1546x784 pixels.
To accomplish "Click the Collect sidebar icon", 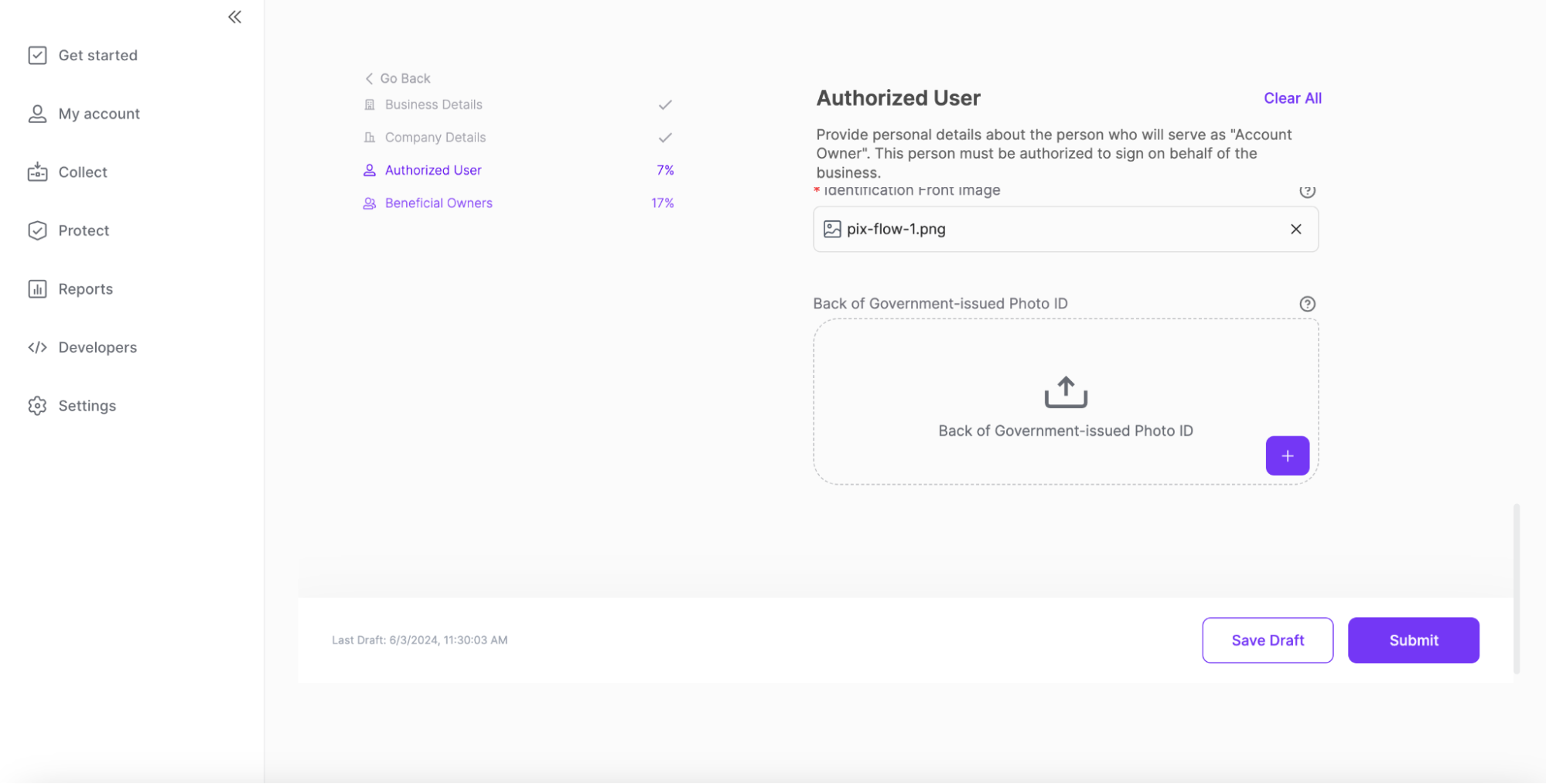I will tap(37, 172).
